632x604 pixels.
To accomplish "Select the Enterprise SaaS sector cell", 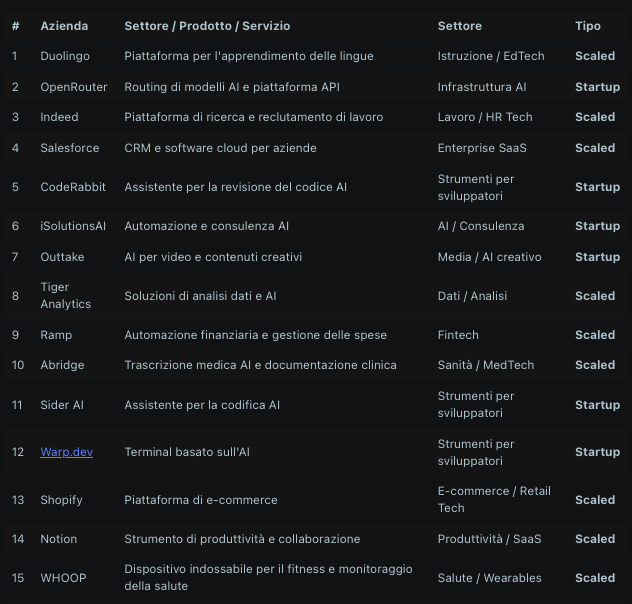I will (482, 148).
